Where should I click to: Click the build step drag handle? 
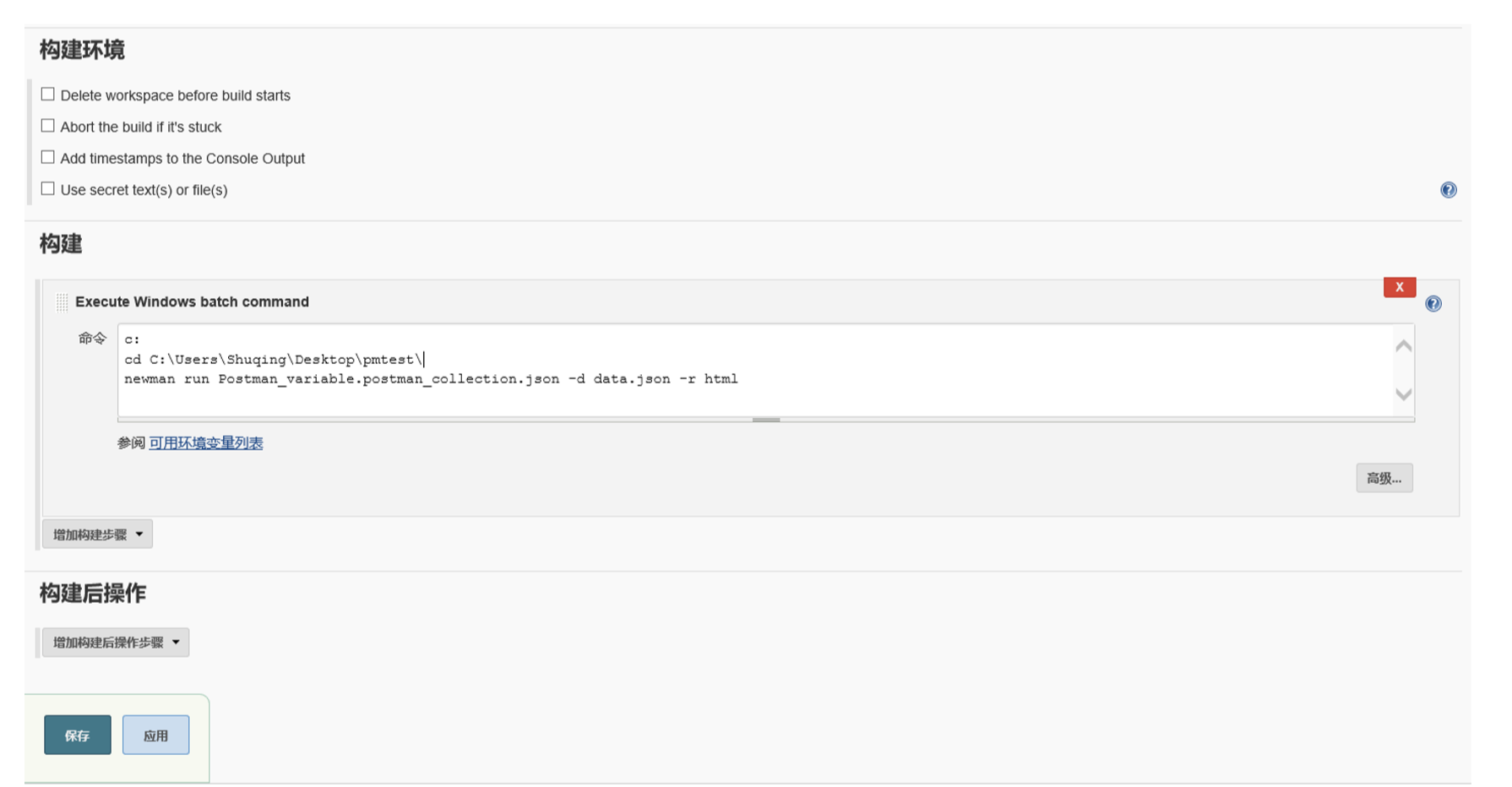62,302
